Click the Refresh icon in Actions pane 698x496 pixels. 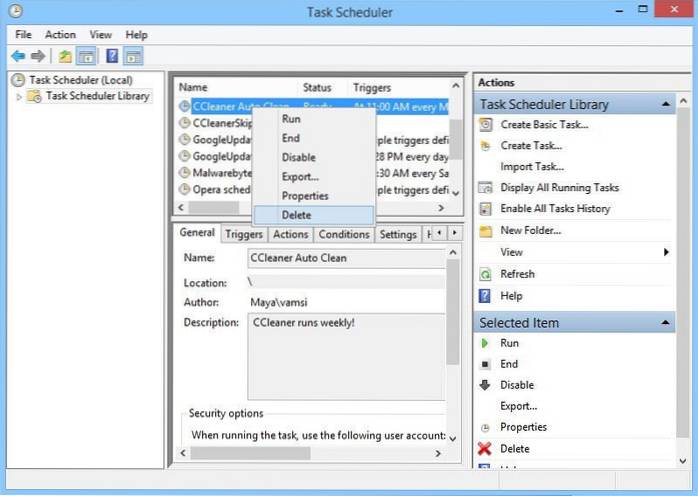point(486,274)
